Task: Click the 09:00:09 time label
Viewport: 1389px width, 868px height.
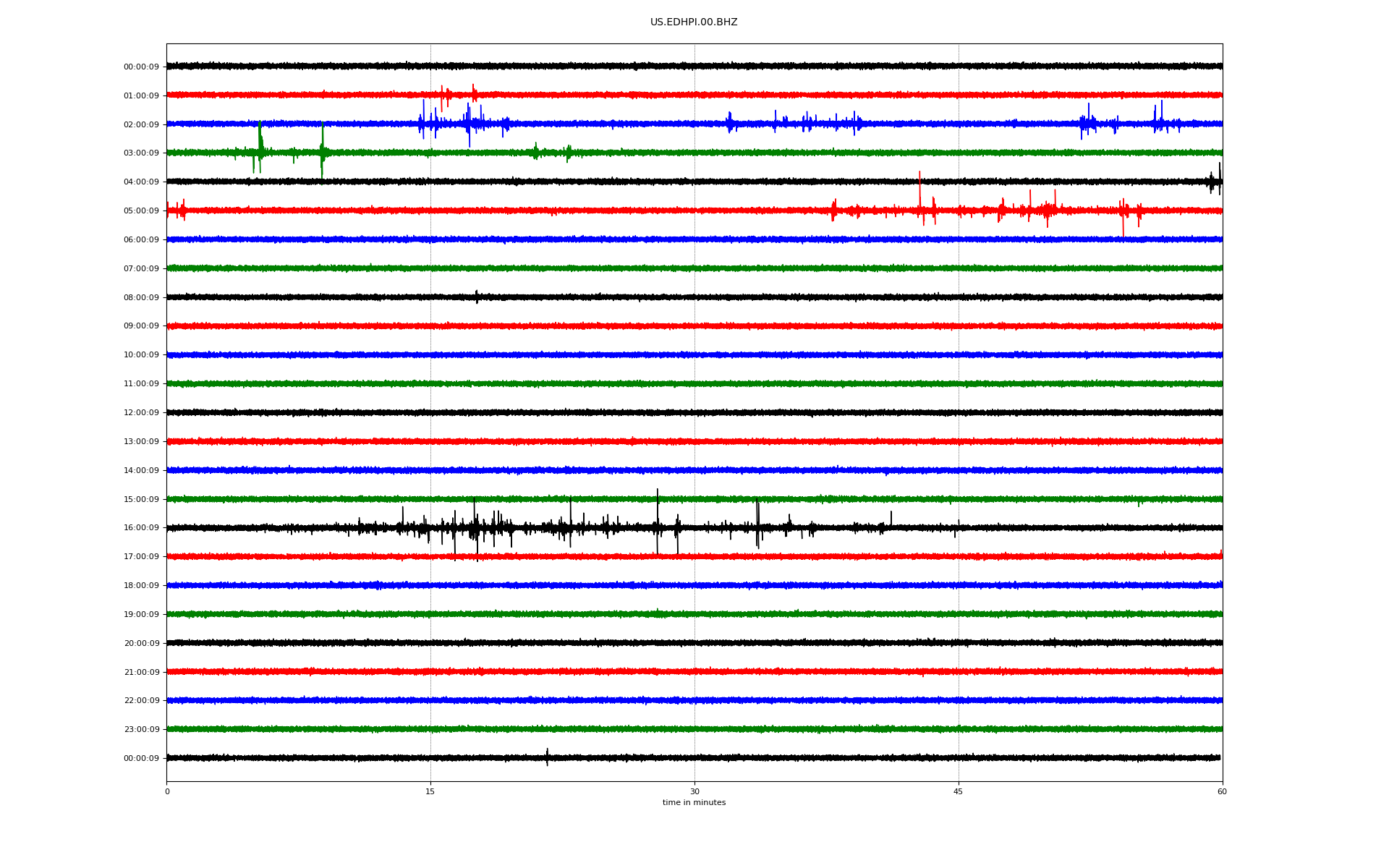Action: (141, 326)
